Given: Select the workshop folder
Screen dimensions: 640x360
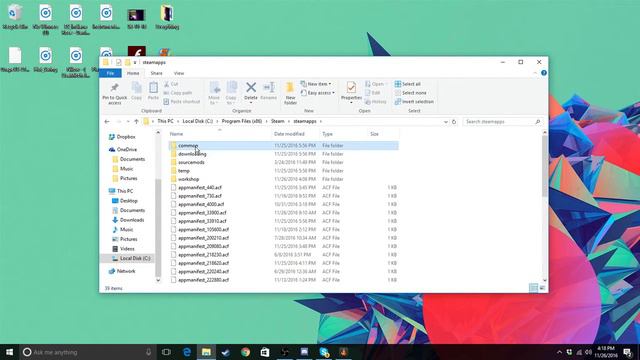Looking at the screenshot, I should tap(284, 179).
